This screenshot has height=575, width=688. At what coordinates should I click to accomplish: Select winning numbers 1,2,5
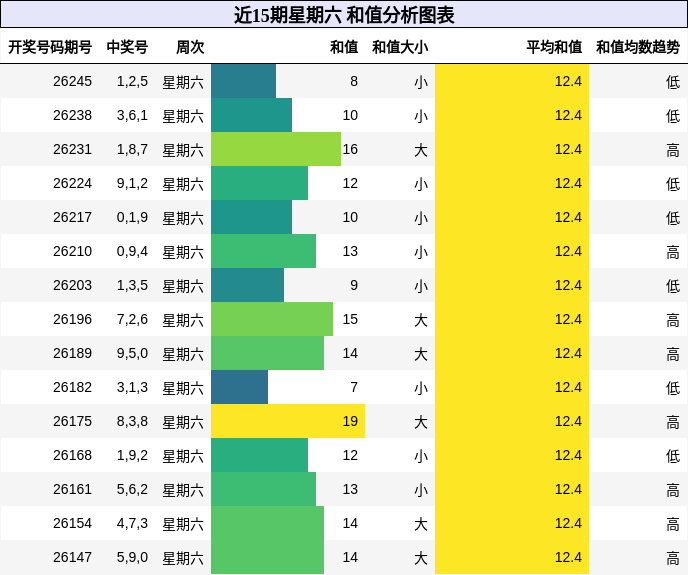tap(132, 81)
